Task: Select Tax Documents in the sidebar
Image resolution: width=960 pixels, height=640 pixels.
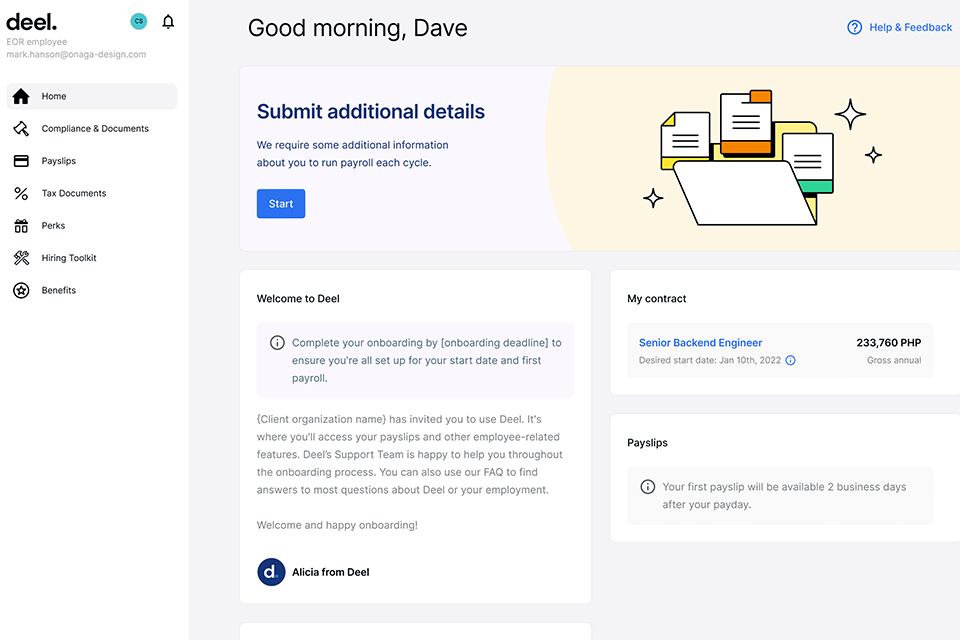Action: click(92, 194)
